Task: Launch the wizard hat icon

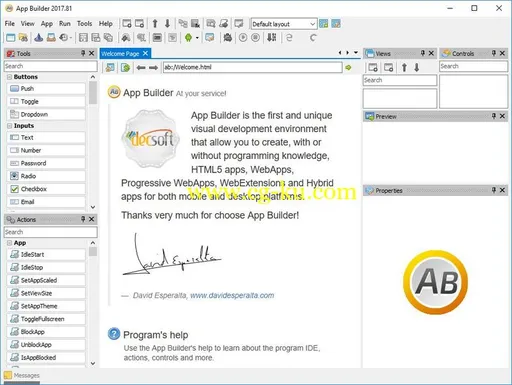Action: [x=38, y=38]
